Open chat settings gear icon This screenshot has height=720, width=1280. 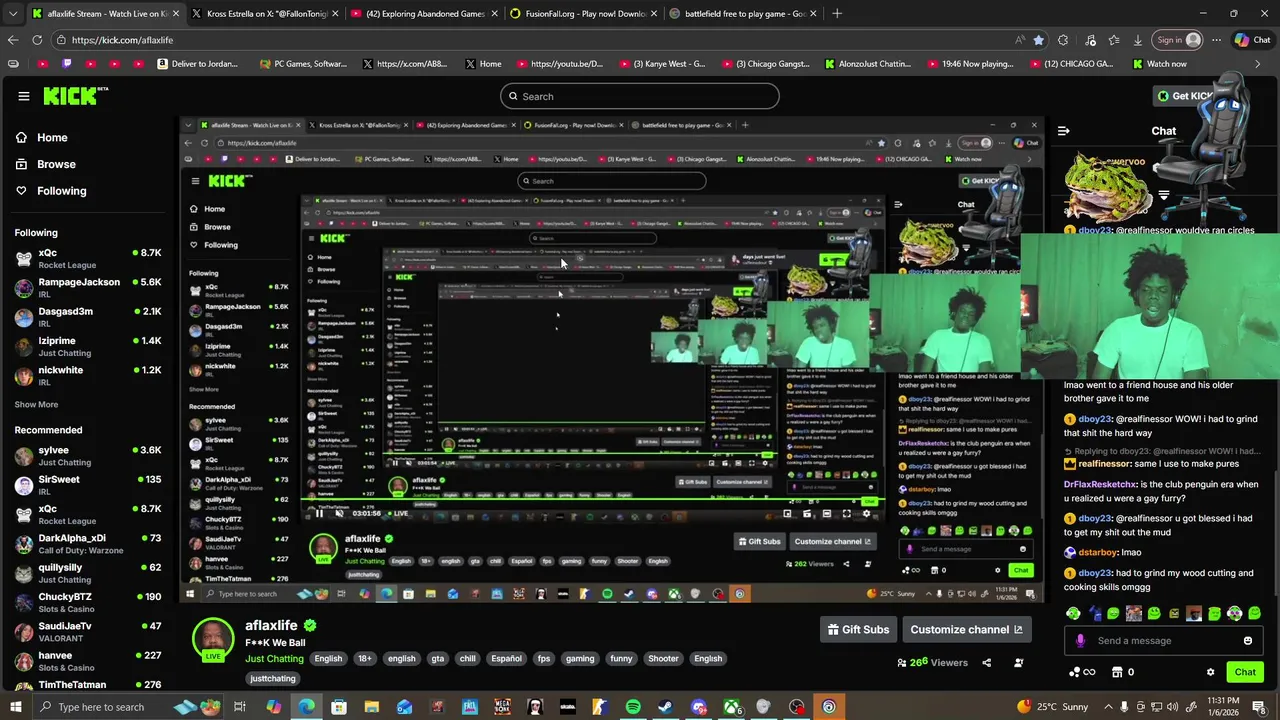click(x=1210, y=672)
